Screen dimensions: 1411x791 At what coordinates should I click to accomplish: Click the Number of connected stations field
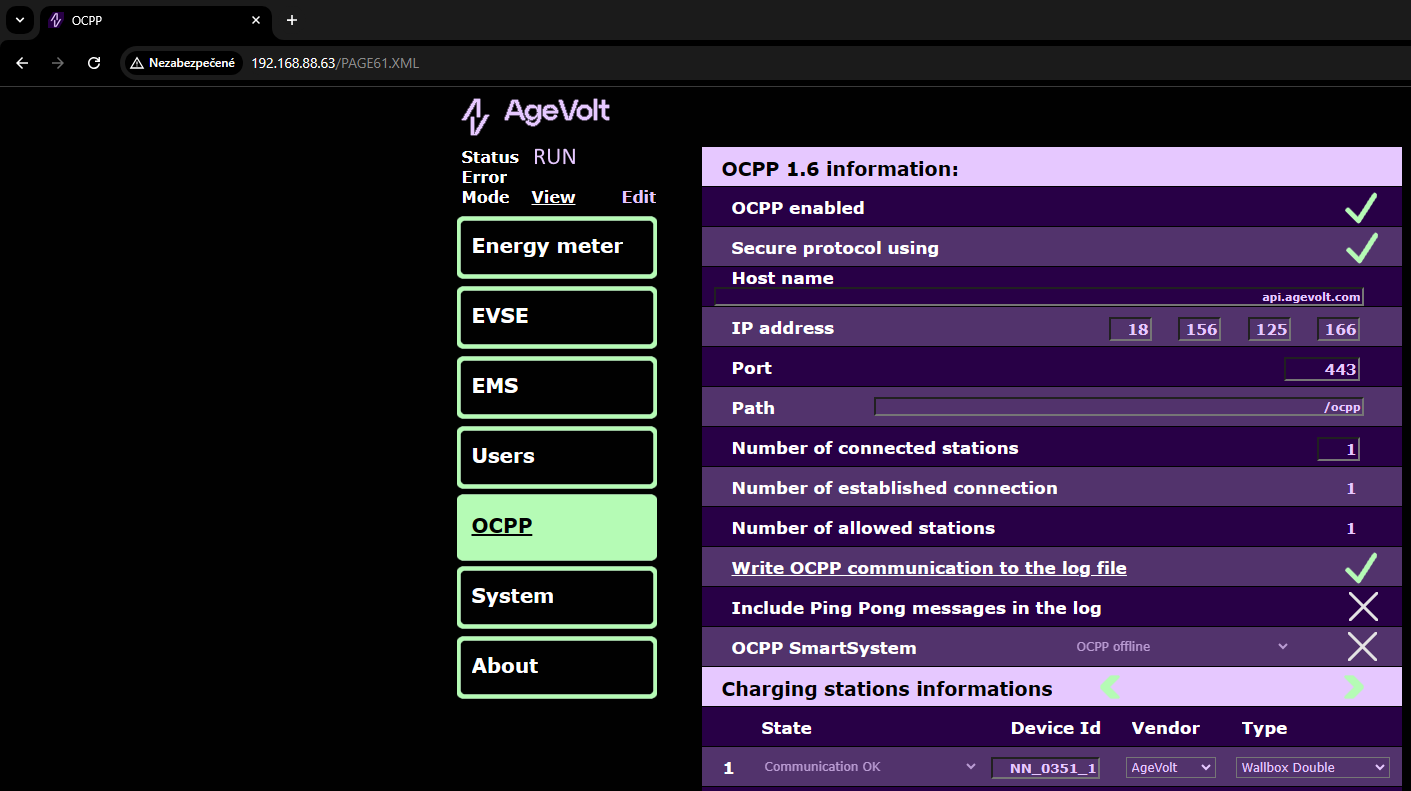pos(1339,449)
